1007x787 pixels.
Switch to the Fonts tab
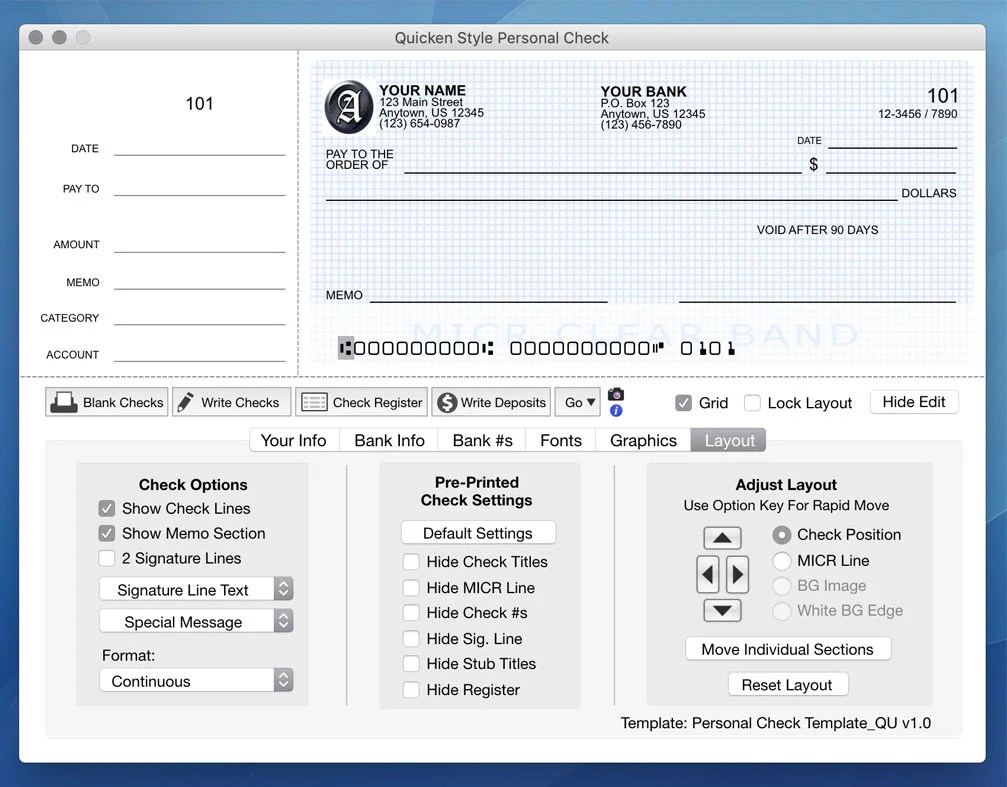pyautogui.click(x=561, y=440)
